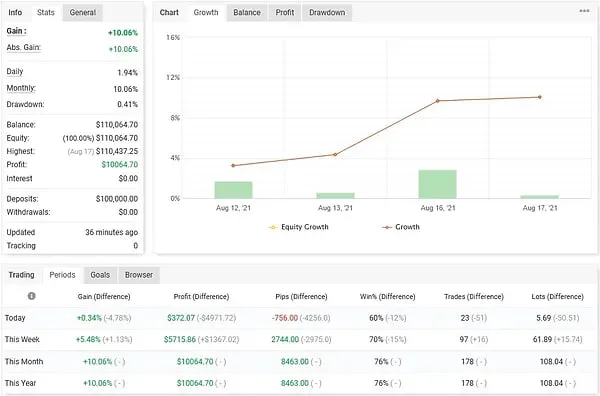Click Today's win rate 60%
This screenshot has height=396, width=600.
tap(376, 318)
